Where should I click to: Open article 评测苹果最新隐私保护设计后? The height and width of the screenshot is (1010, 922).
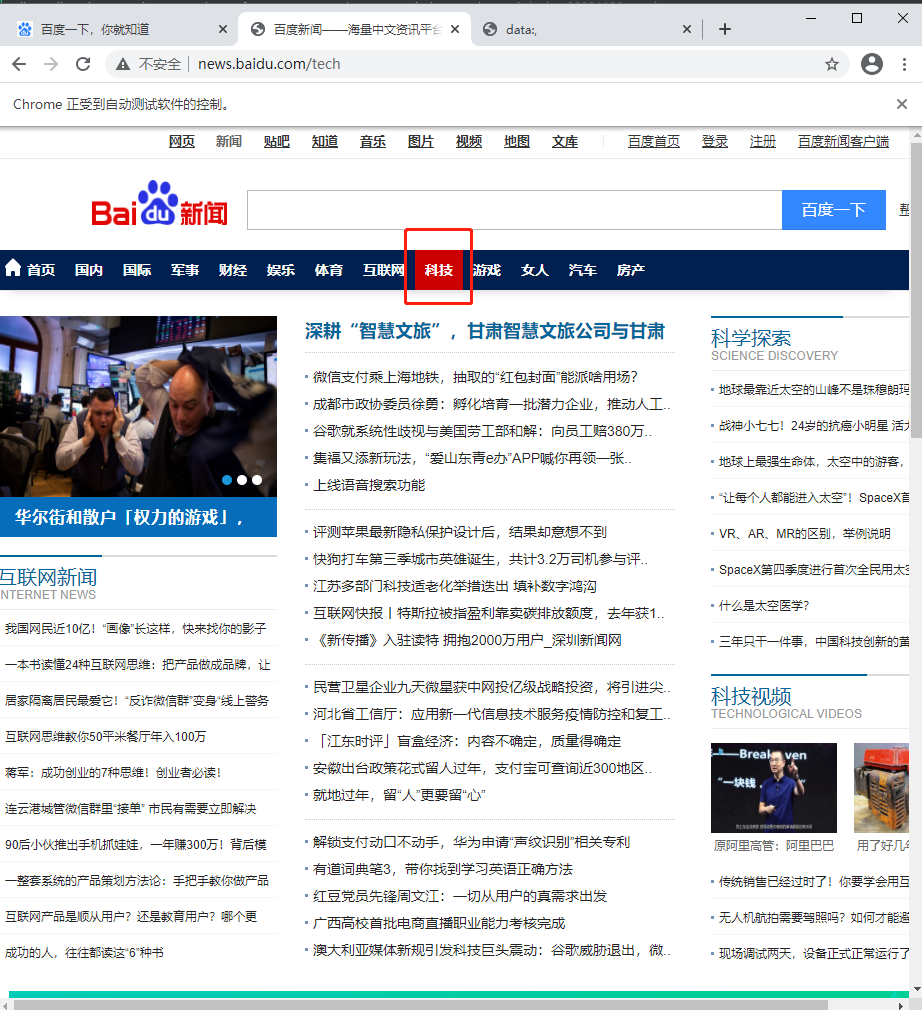tap(460, 532)
